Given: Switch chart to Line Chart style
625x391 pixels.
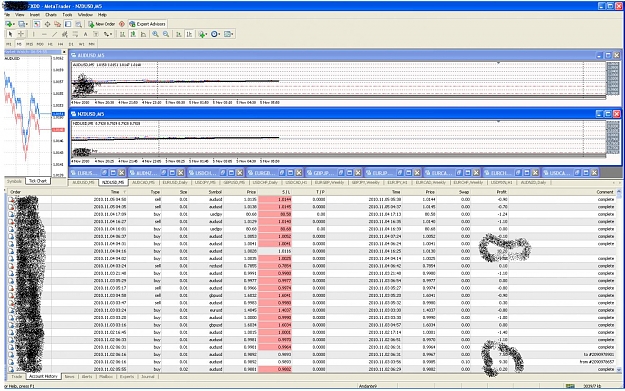Looking at the screenshot, I should [143, 34].
